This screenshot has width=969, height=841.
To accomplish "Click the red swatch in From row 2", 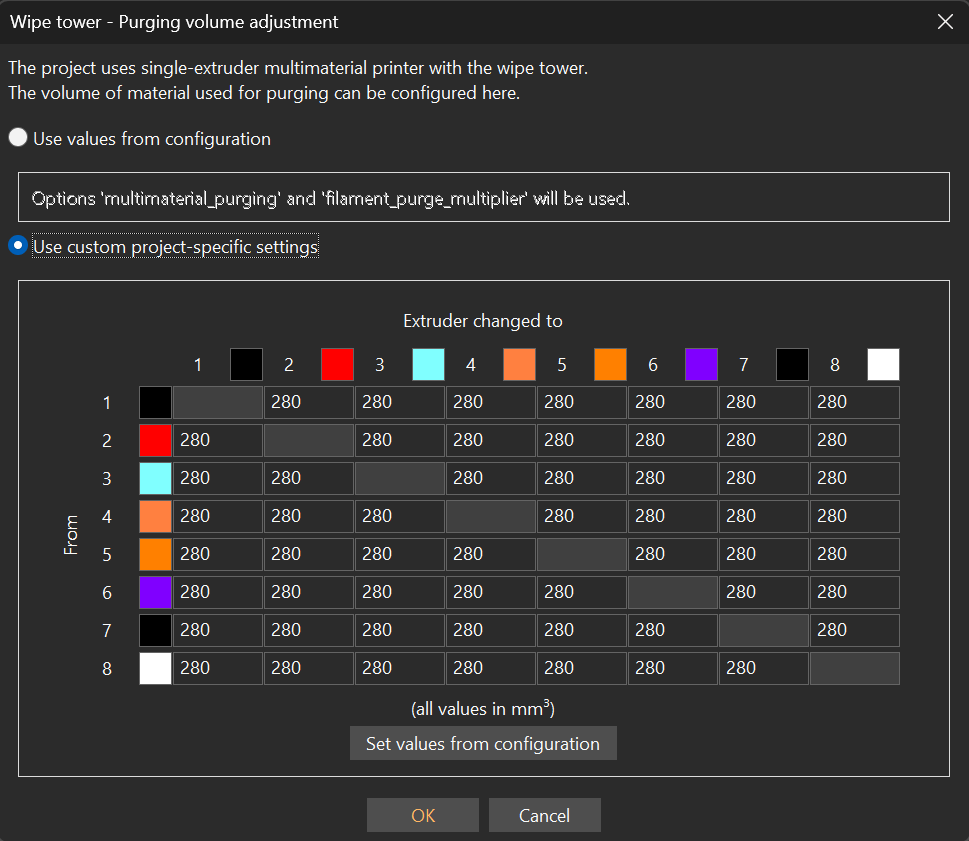I will (155, 440).
